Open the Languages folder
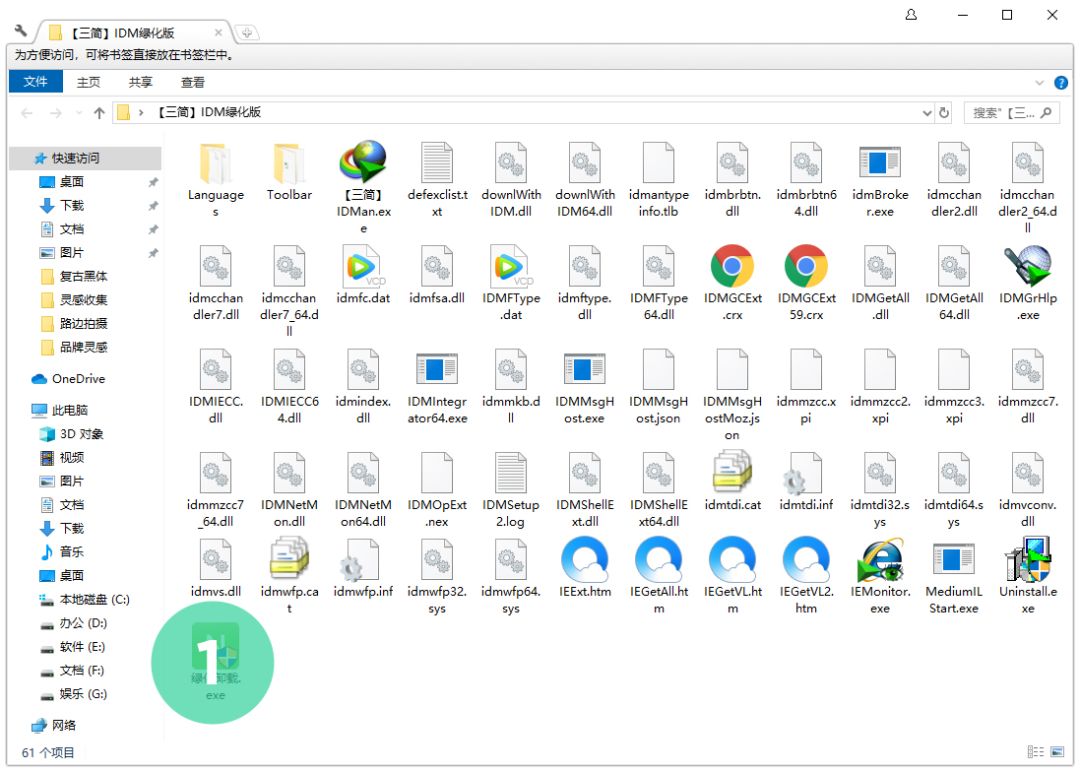1080x772 pixels. (x=215, y=165)
